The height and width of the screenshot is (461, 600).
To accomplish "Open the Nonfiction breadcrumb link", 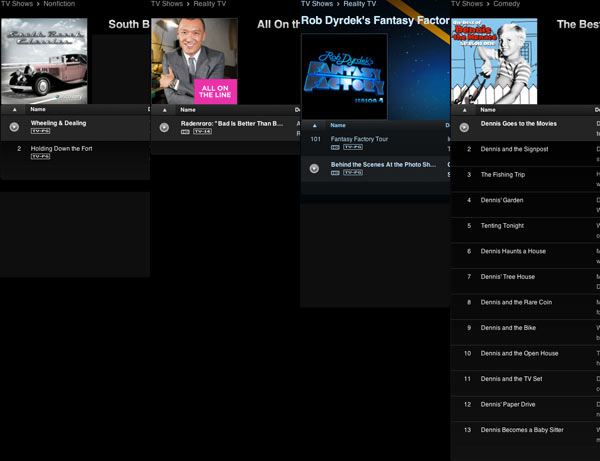I will click(59, 4).
